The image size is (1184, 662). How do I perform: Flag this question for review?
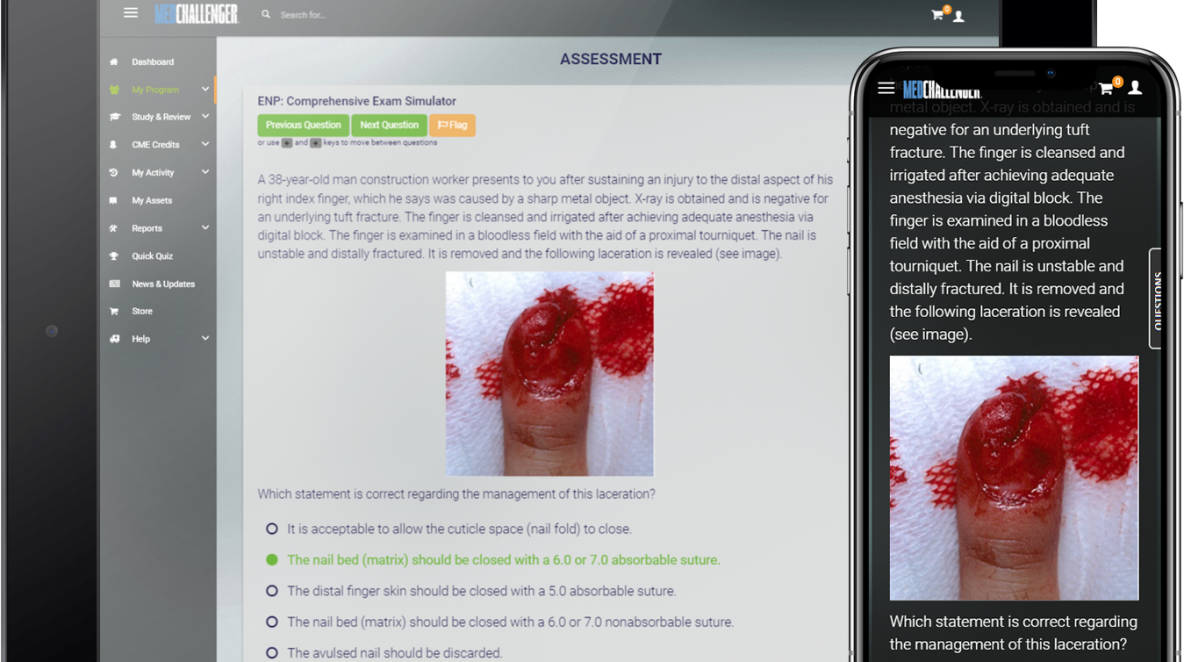coord(452,125)
